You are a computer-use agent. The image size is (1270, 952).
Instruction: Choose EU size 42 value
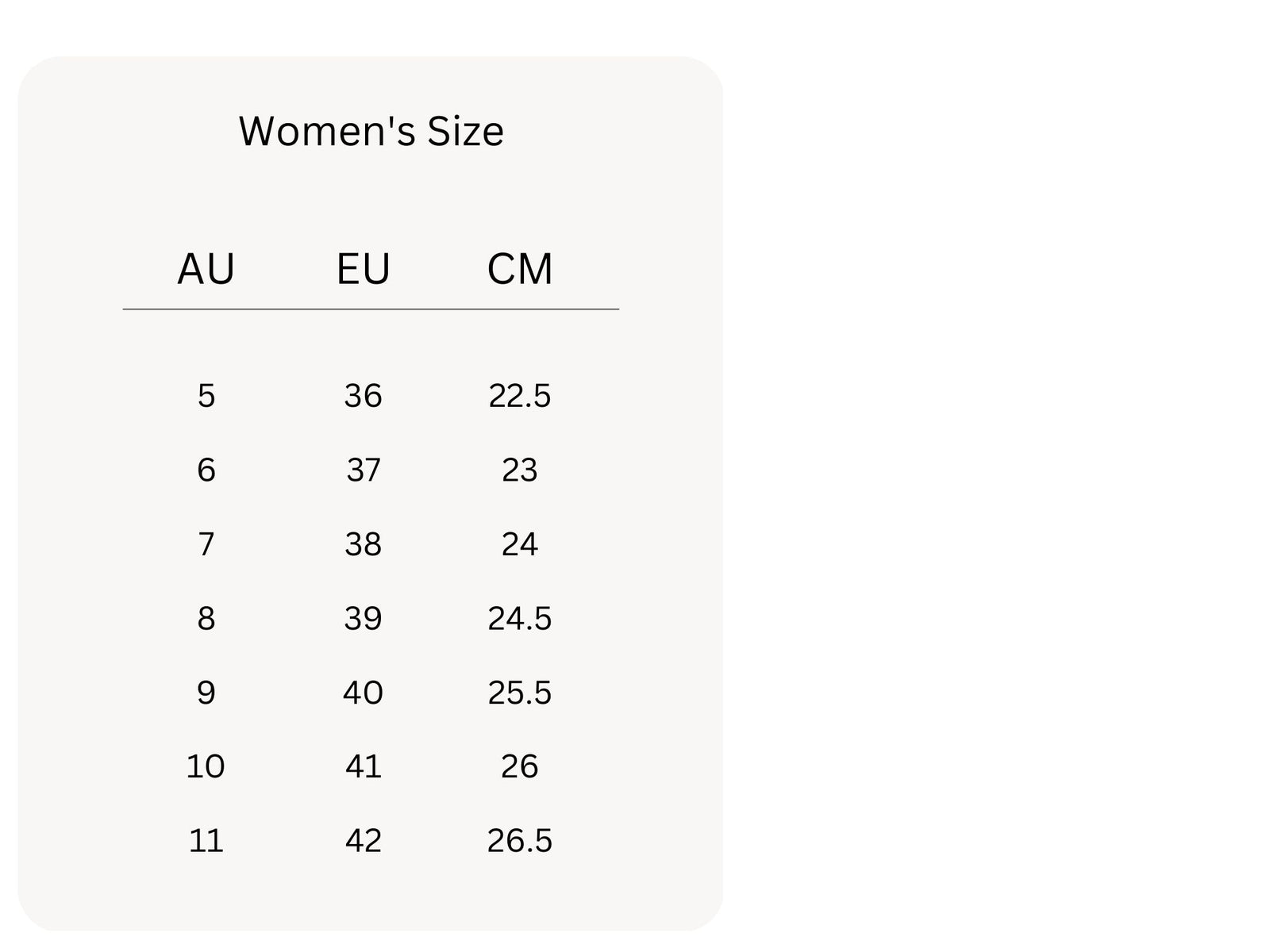click(x=363, y=841)
